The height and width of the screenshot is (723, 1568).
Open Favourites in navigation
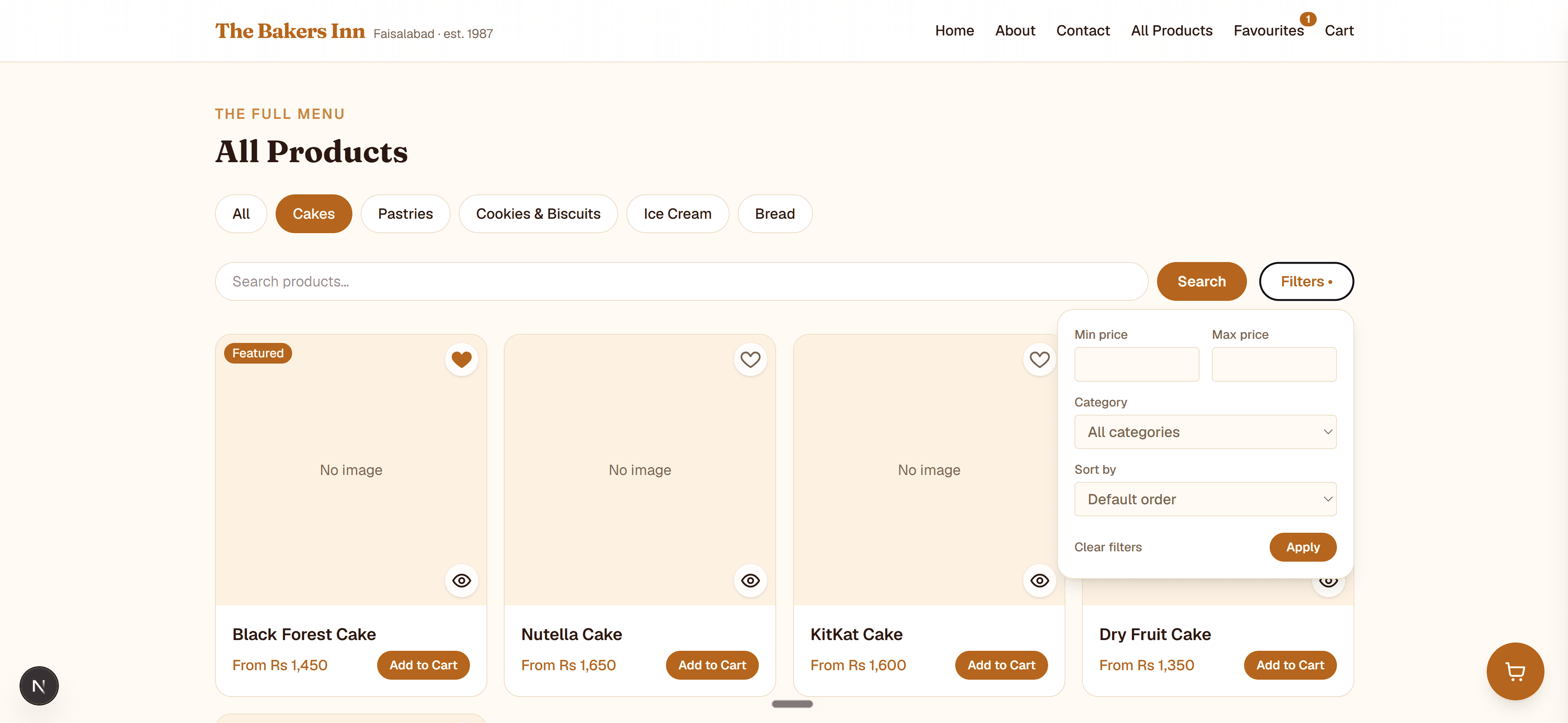coord(1268,31)
